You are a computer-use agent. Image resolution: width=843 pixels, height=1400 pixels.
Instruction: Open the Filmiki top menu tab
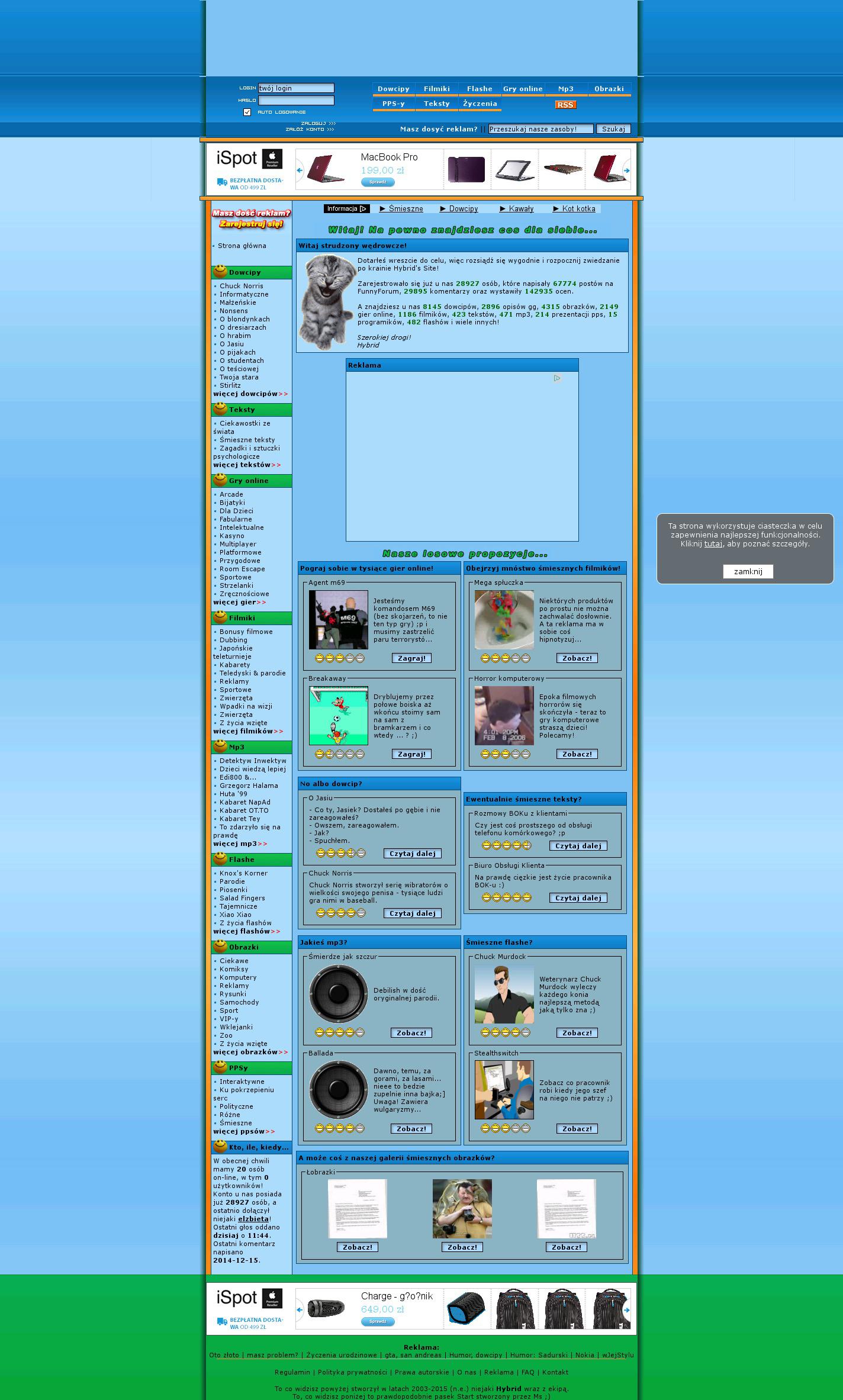(x=436, y=89)
